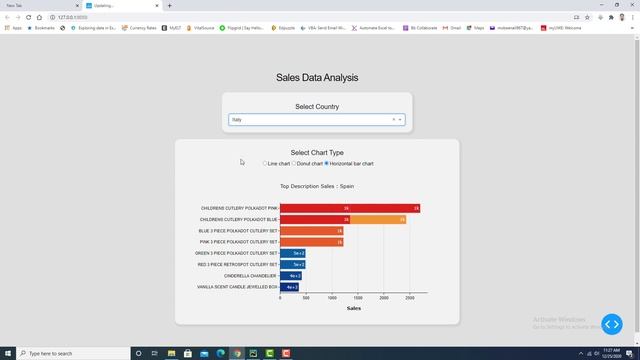The image size is (640, 360).
Task: Open the VitalSource bookmark
Action: [x=200, y=28]
